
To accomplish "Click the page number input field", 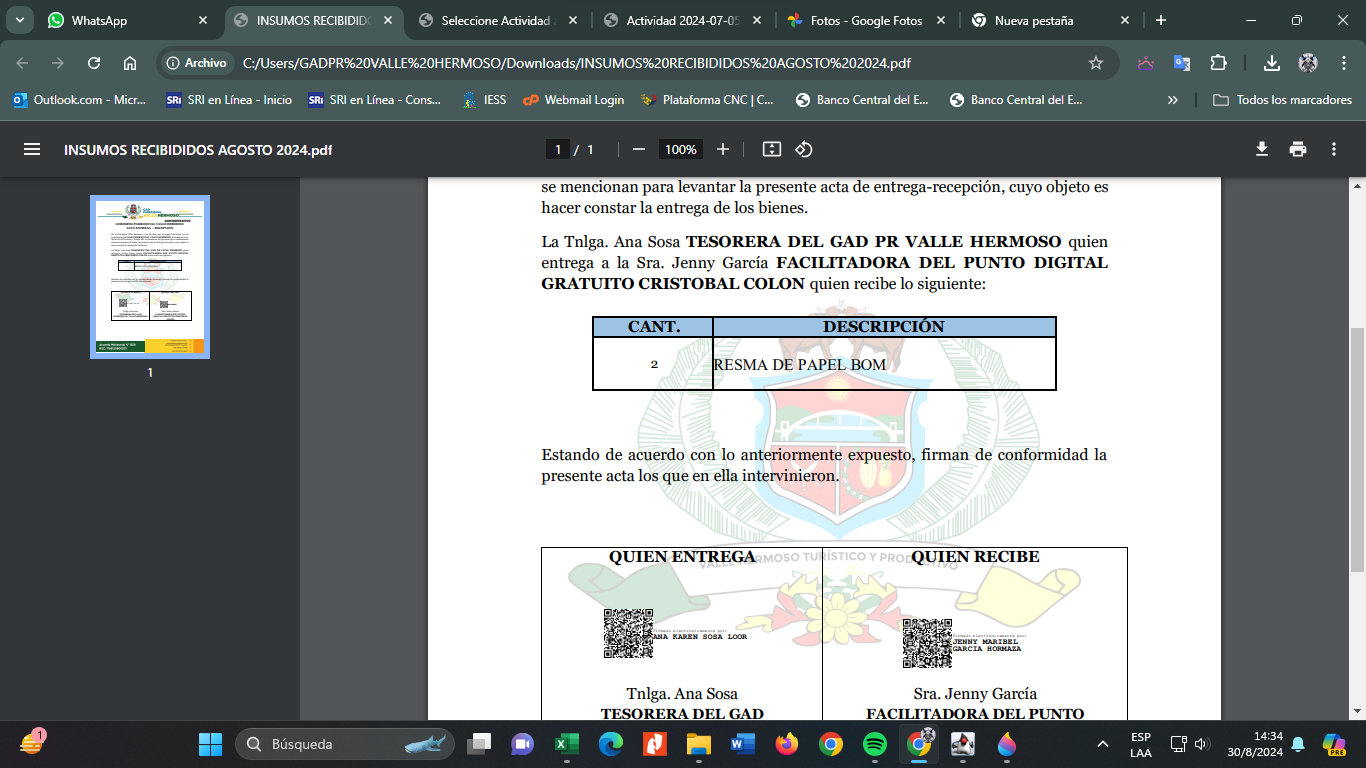I will coord(557,149).
